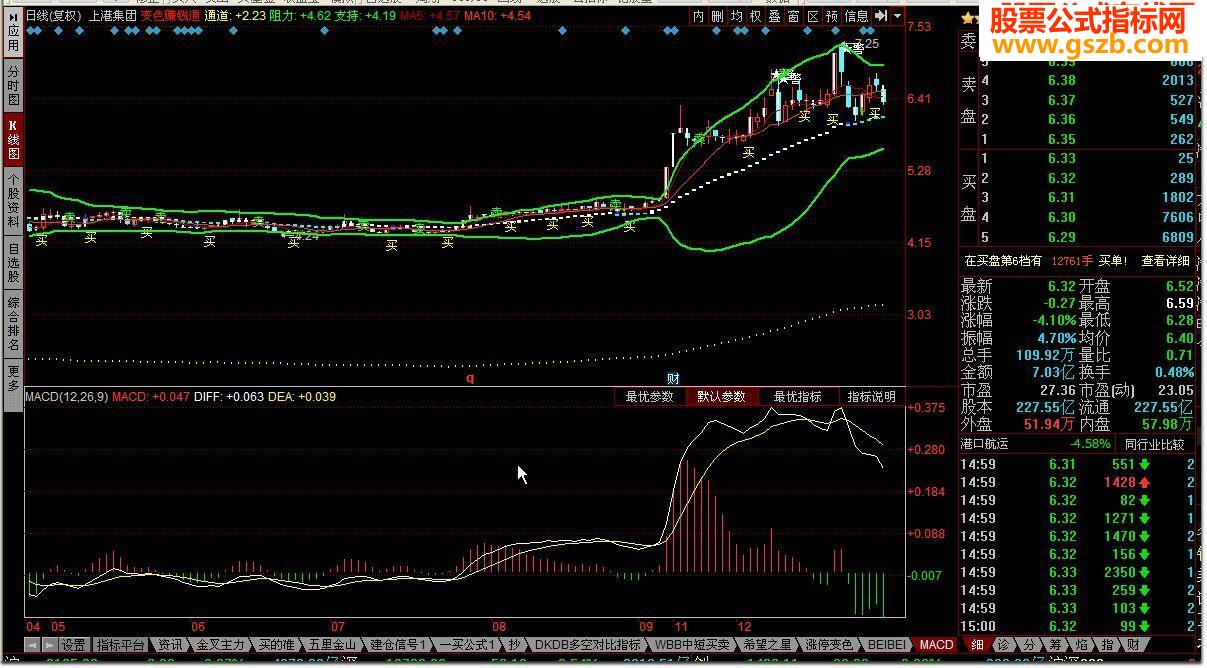1207x668 pixels.
Task: Open the 设置 settings tab
Action: pyautogui.click(x=73, y=645)
